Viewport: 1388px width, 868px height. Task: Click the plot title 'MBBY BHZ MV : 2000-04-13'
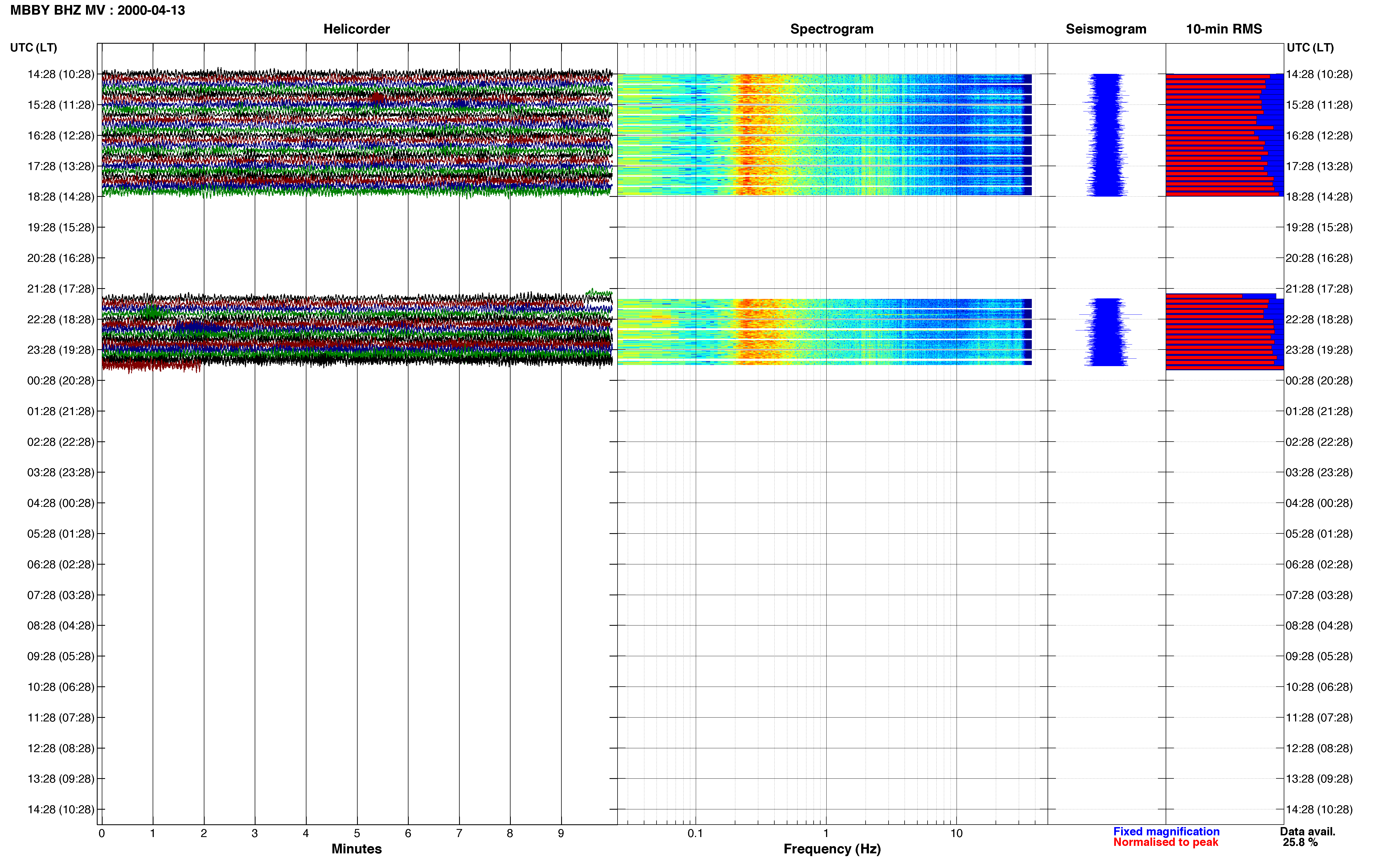(98, 10)
